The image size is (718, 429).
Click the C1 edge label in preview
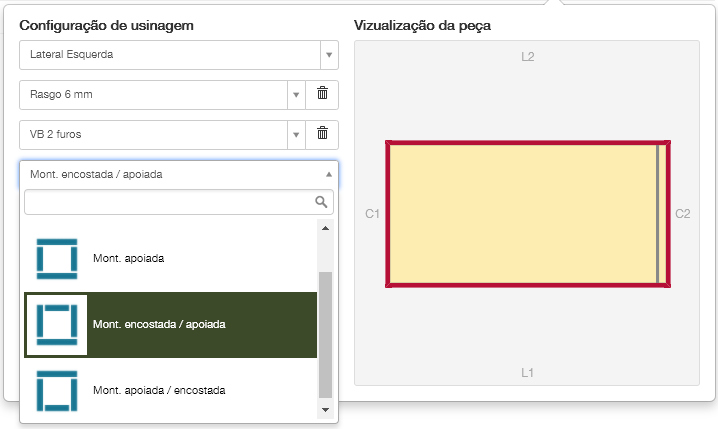(372, 214)
